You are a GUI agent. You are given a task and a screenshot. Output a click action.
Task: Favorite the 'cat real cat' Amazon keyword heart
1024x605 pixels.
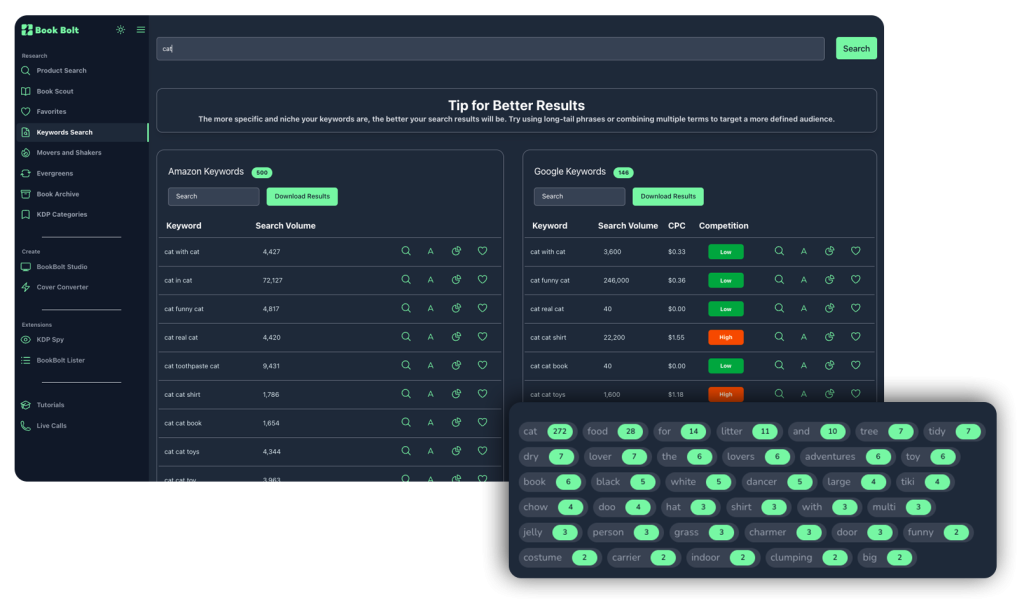coord(482,338)
